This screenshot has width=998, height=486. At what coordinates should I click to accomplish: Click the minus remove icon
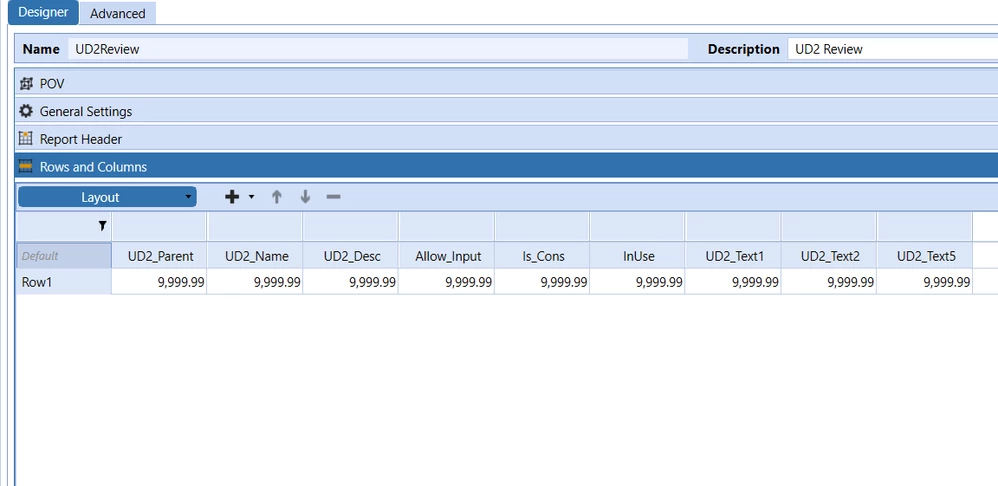(x=334, y=197)
